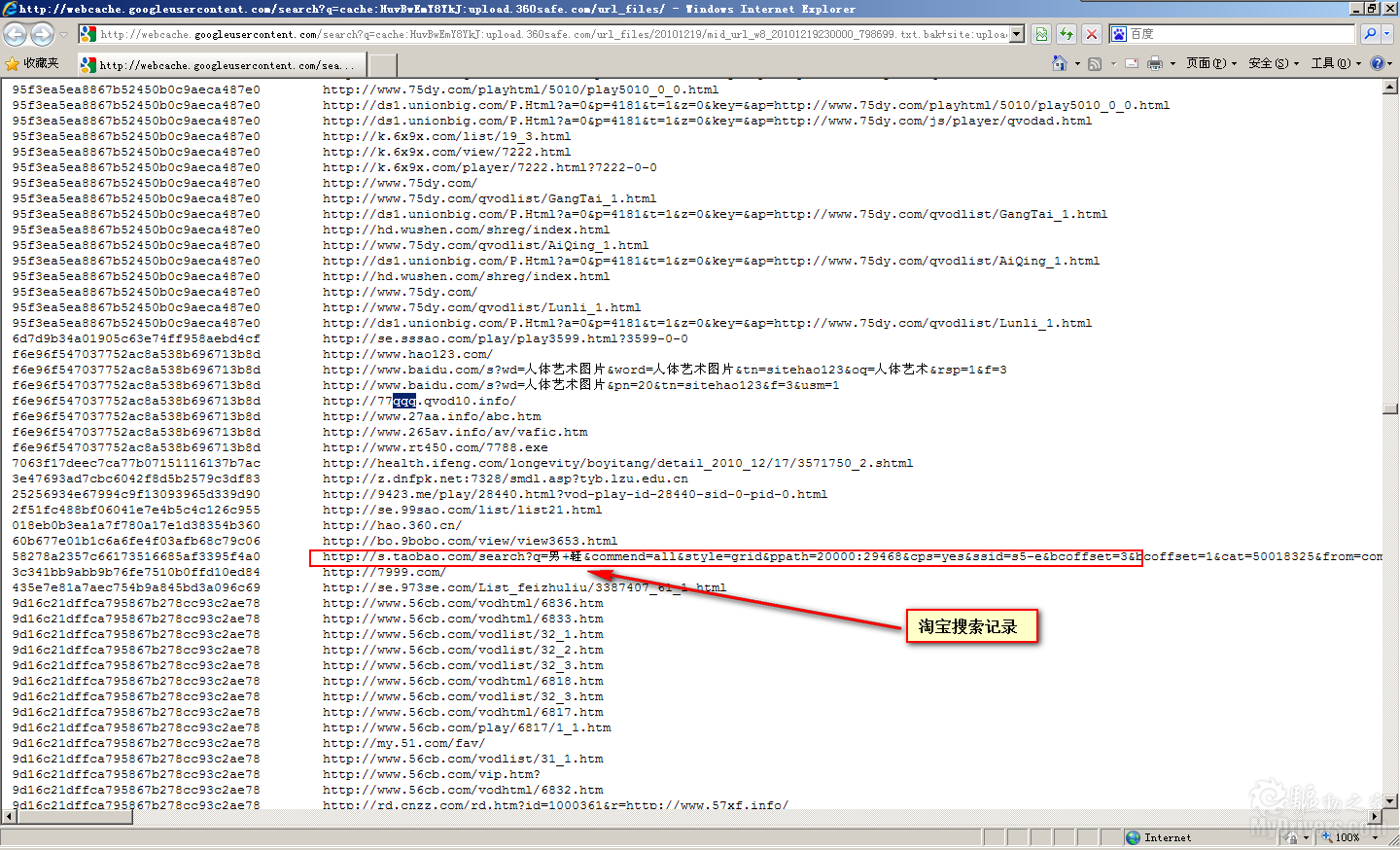Click the RSS feeds icon
Image resolution: width=1400 pixels, height=850 pixels.
(1095, 63)
